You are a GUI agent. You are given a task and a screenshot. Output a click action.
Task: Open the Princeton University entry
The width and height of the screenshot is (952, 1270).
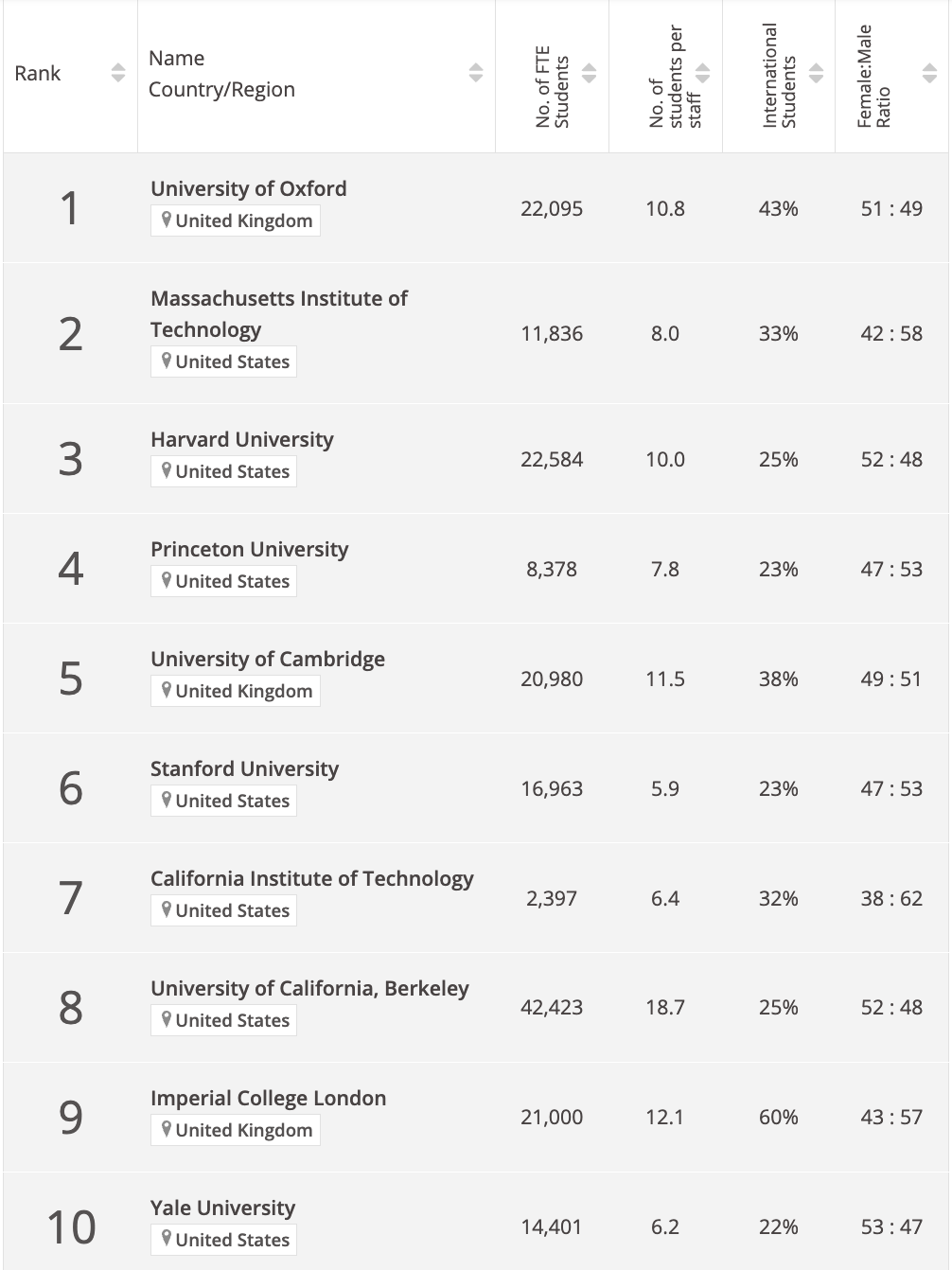[x=250, y=549]
